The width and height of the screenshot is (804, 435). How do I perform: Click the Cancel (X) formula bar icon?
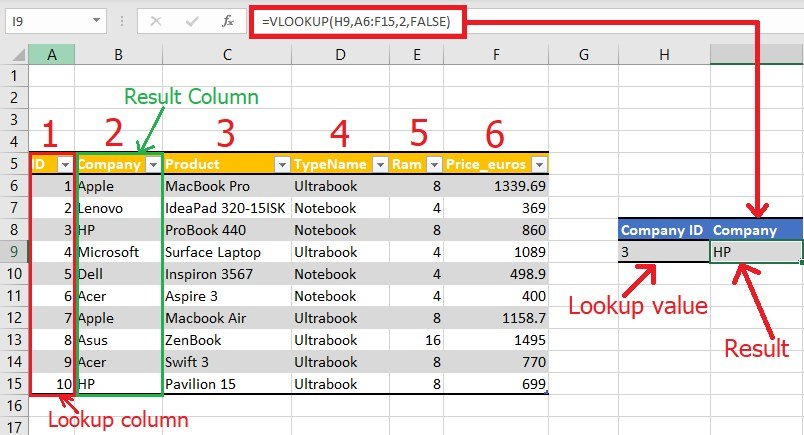point(156,22)
